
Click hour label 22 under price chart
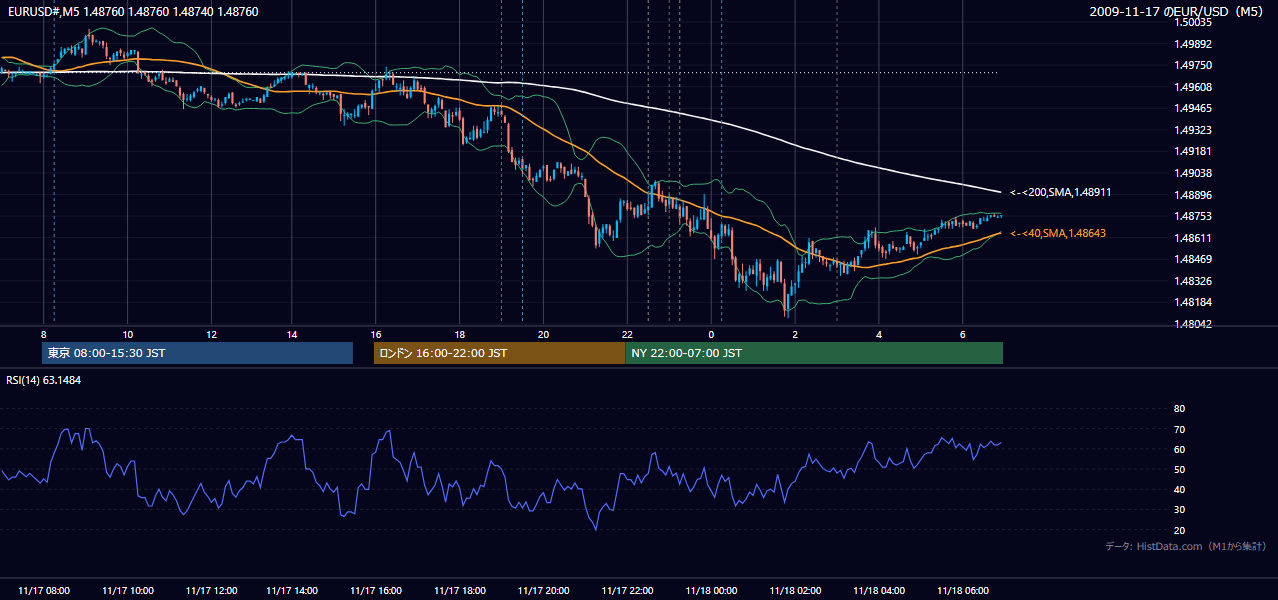click(627, 334)
